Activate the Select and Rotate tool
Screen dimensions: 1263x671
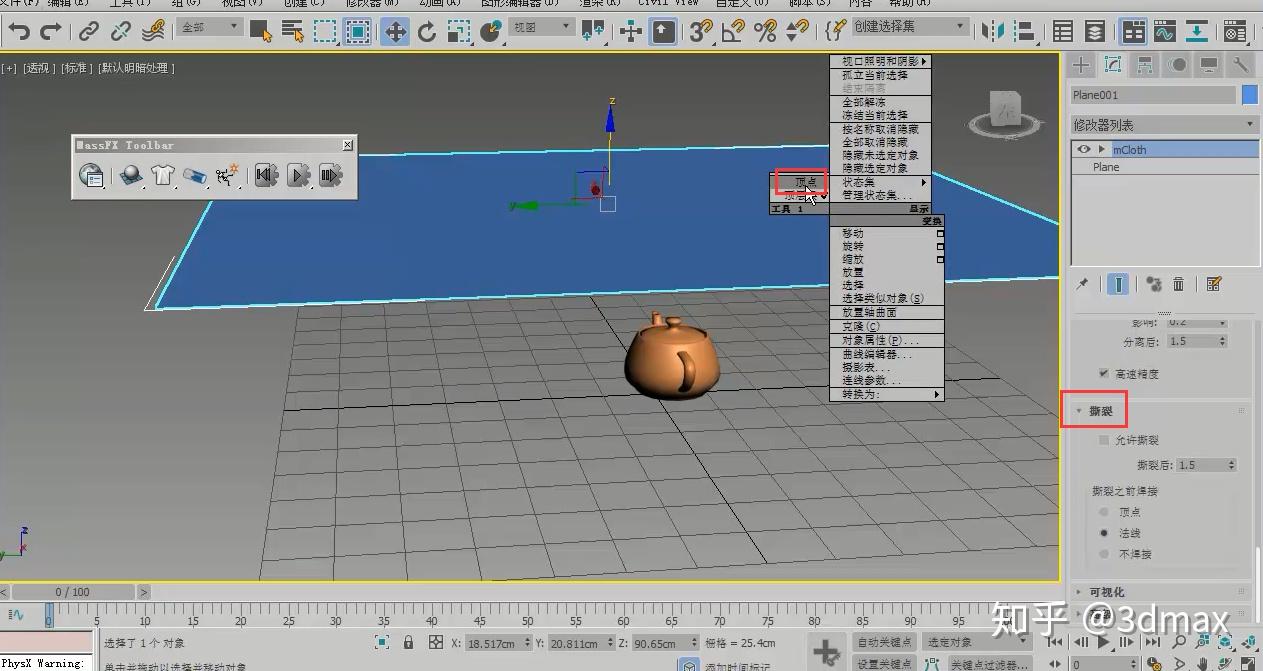click(428, 31)
